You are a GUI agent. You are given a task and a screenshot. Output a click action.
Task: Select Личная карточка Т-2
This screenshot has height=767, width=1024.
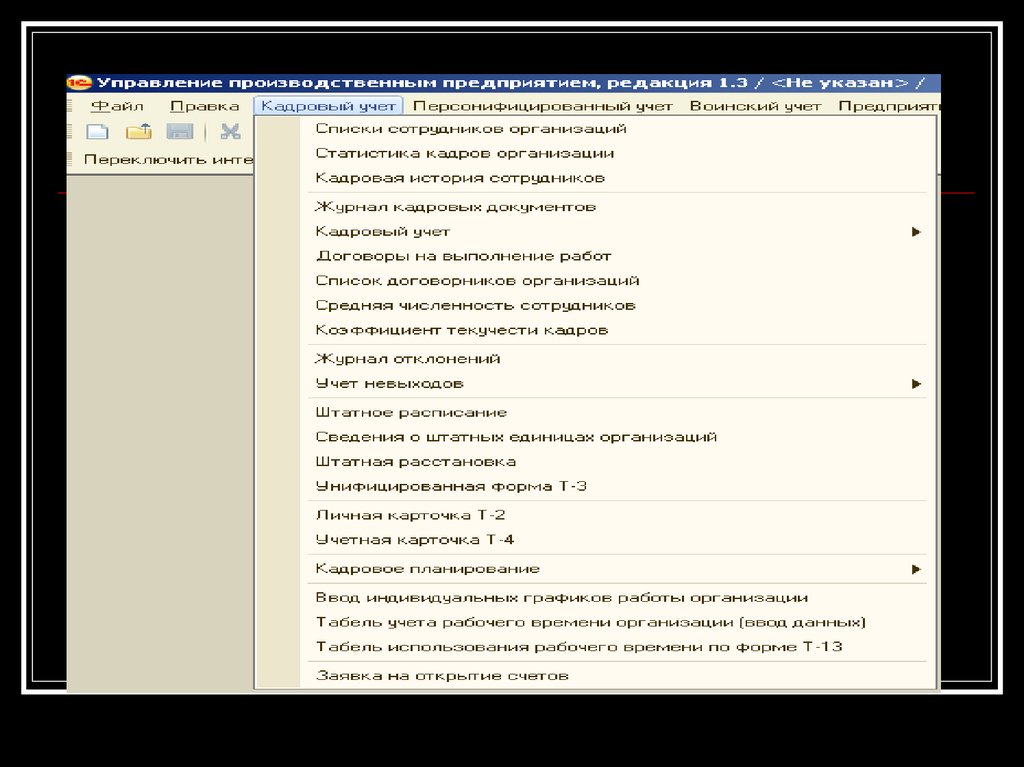click(x=410, y=515)
